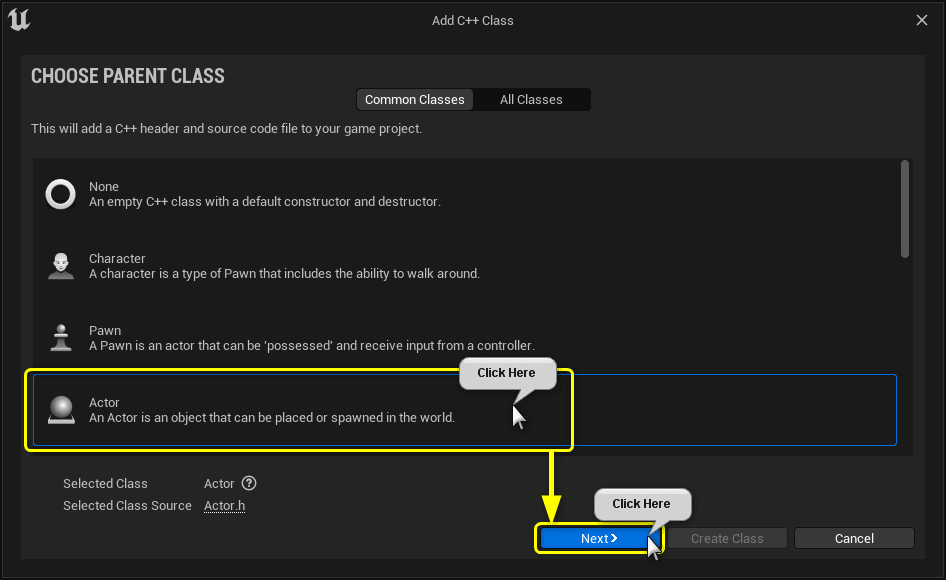This screenshot has height=580, width=946.
Task: Switch to the Common Classes tab
Action: coord(414,99)
